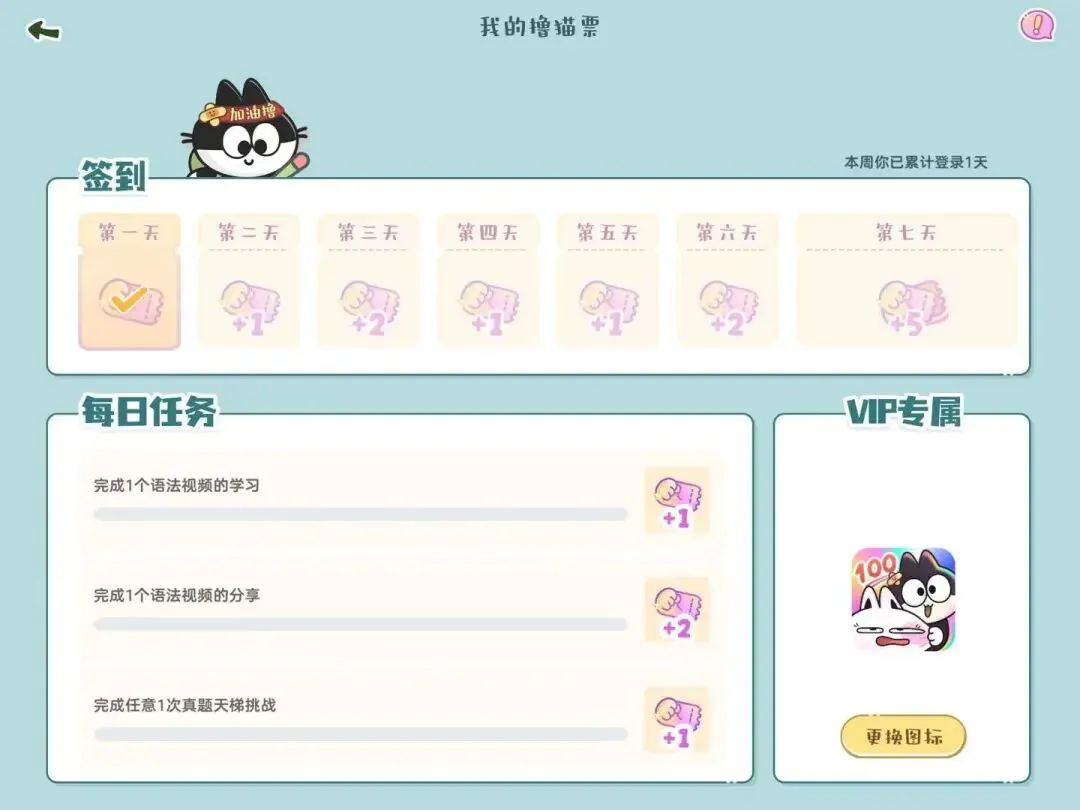Open the VIP cat app icon thumbnail
The width and height of the screenshot is (1080, 810).
click(903, 599)
